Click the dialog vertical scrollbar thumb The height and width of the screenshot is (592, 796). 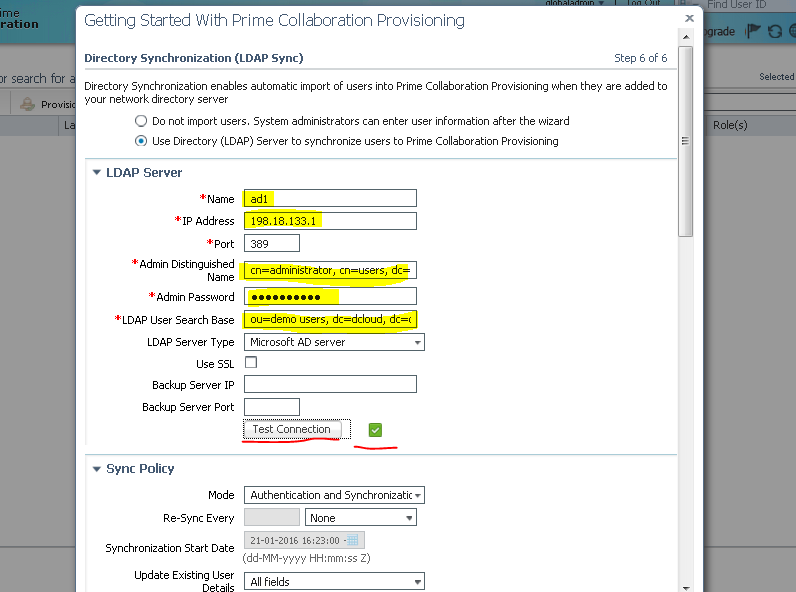pyautogui.click(x=686, y=141)
